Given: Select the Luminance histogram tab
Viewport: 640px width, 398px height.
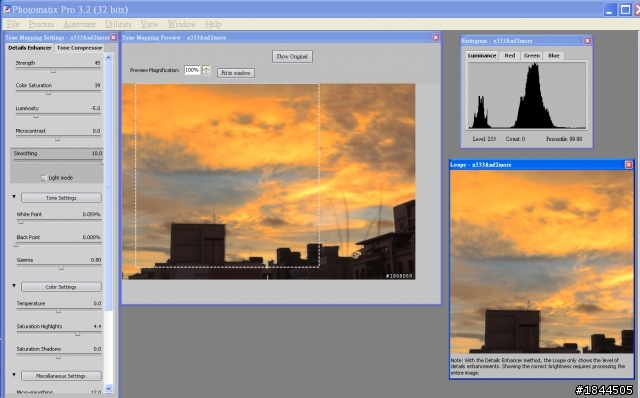Looking at the screenshot, I should click(x=482, y=56).
